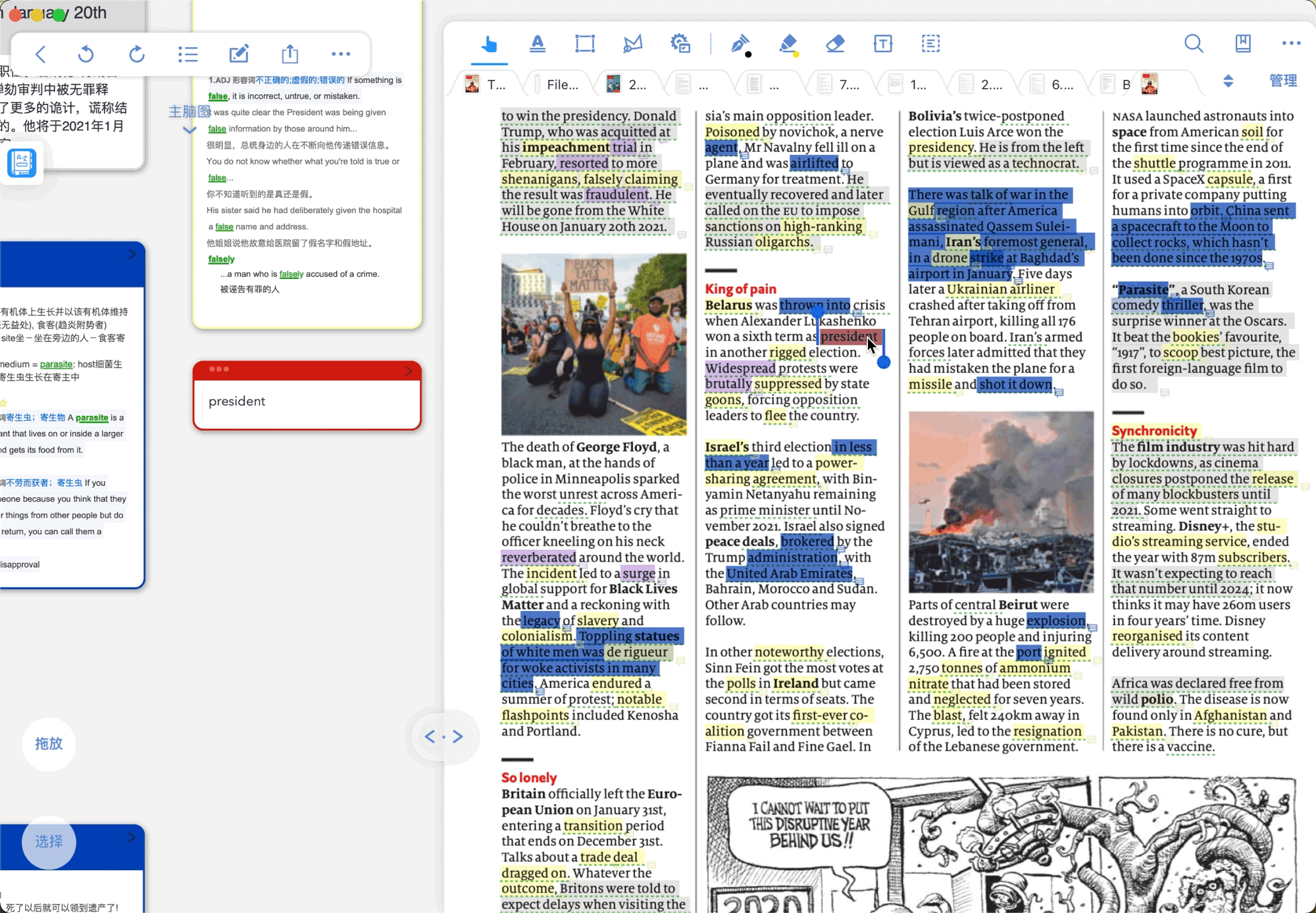Image resolution: width=1316 pixels, height=913 pixels.
Task: Toggle tab sort up-down arrows
Action: (x=1228, y=81)
